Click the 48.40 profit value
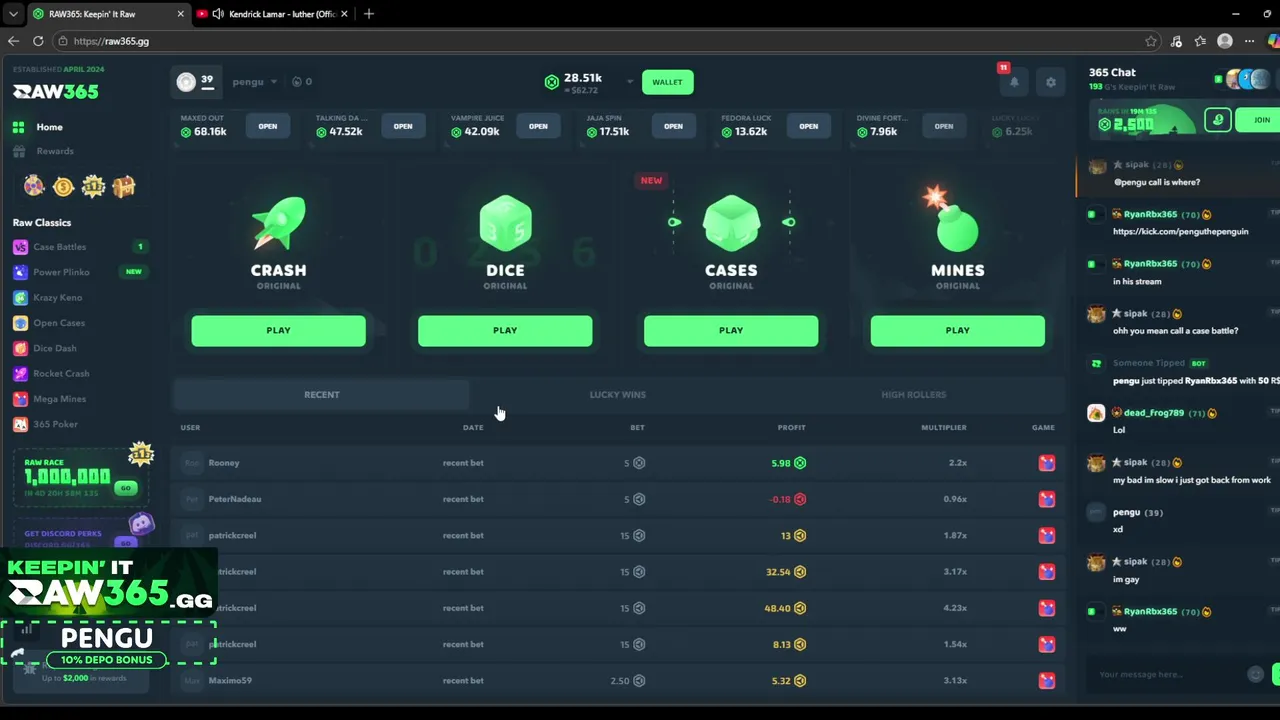Viewport: 1280px width, 720px height. tap(777, 608)
